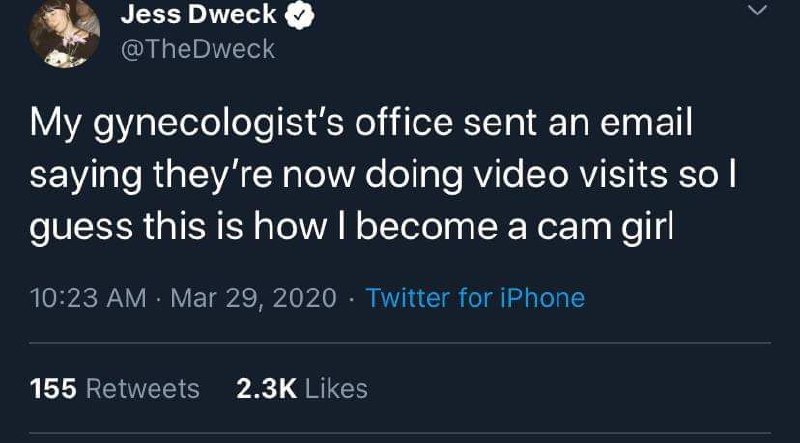
Task: Expand the tweet options chevron
Action: tap(758, 10)
